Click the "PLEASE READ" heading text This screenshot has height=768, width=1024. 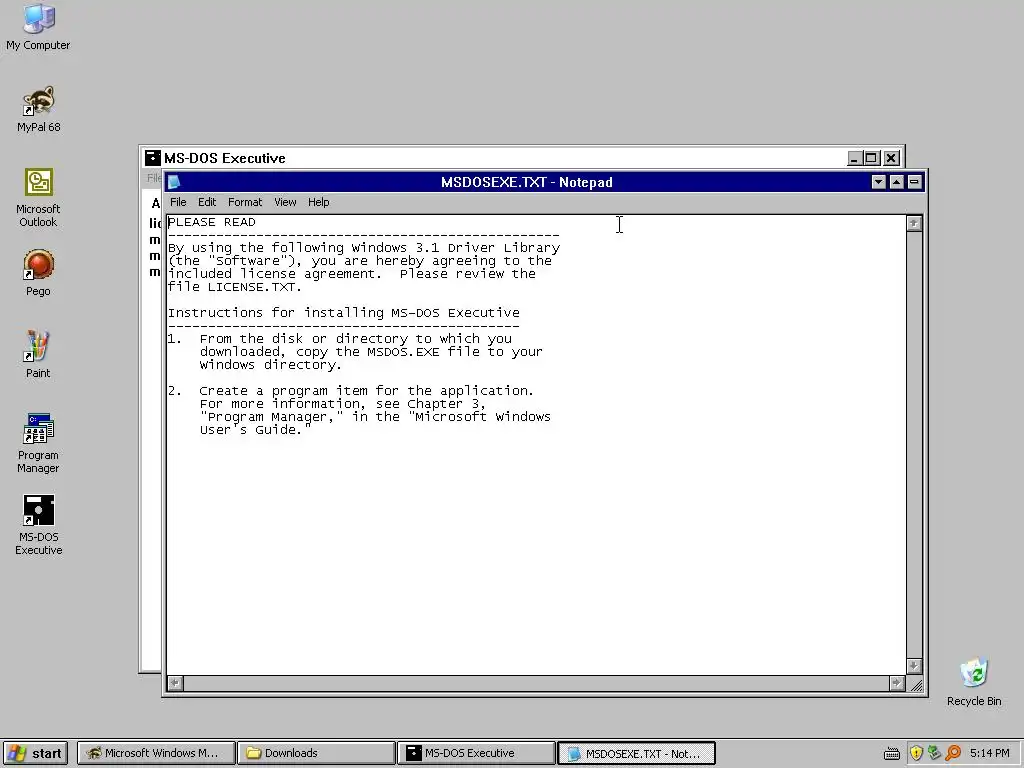coord(212,222)
